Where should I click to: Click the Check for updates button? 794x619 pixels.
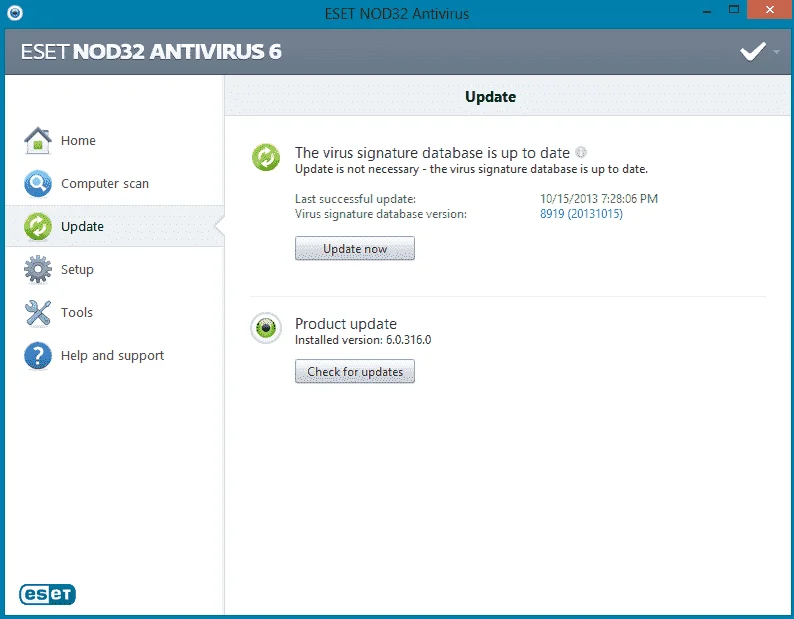(355, 371)
